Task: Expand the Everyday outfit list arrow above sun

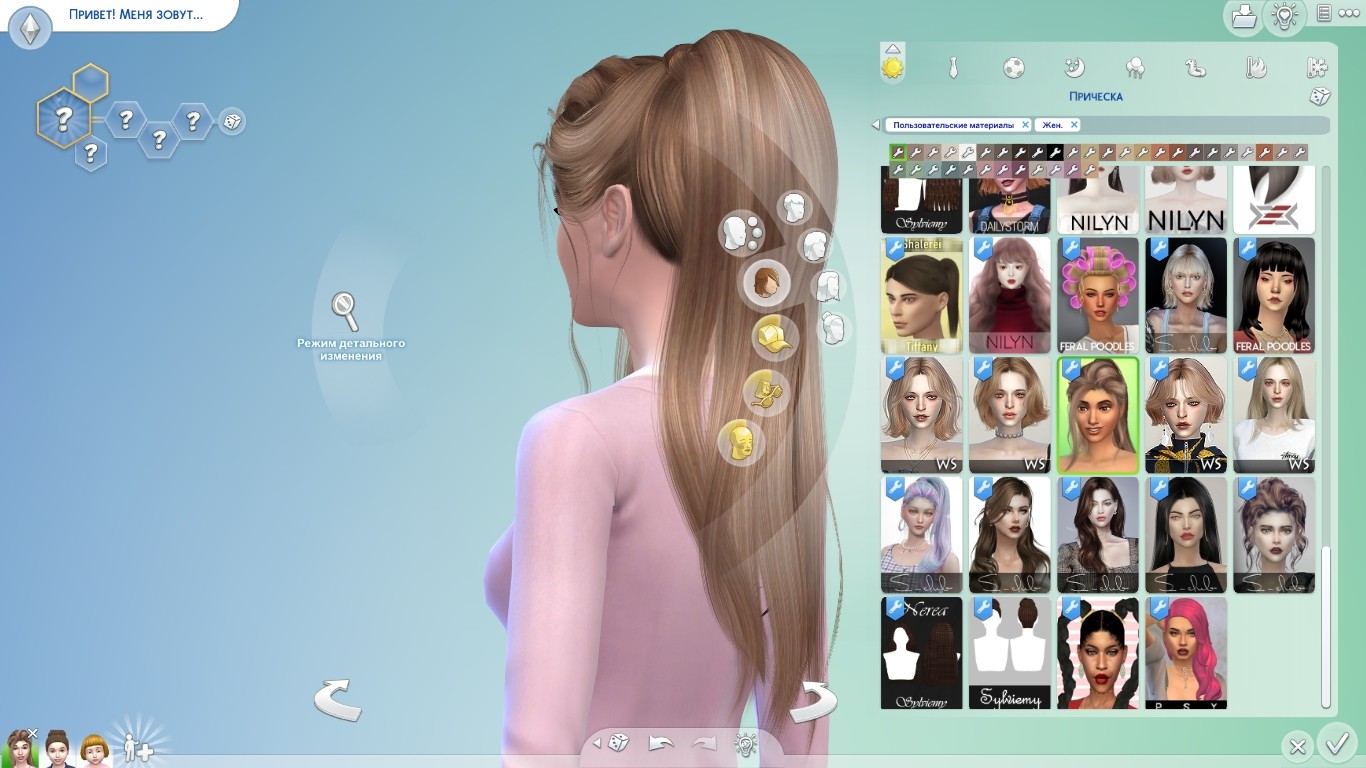Action: 893,48
